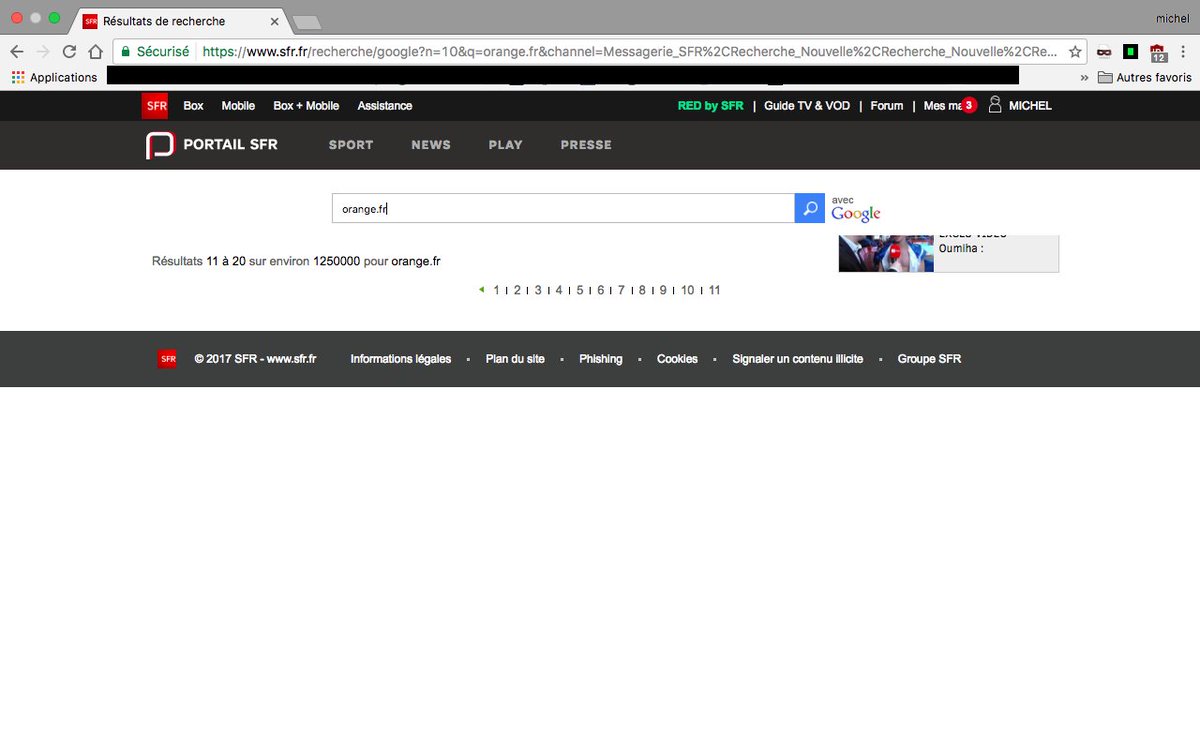Open the PRESSE section
The width and height of the screenshot is (1200, 749).
pyautogui.click(x=586, y=145)
